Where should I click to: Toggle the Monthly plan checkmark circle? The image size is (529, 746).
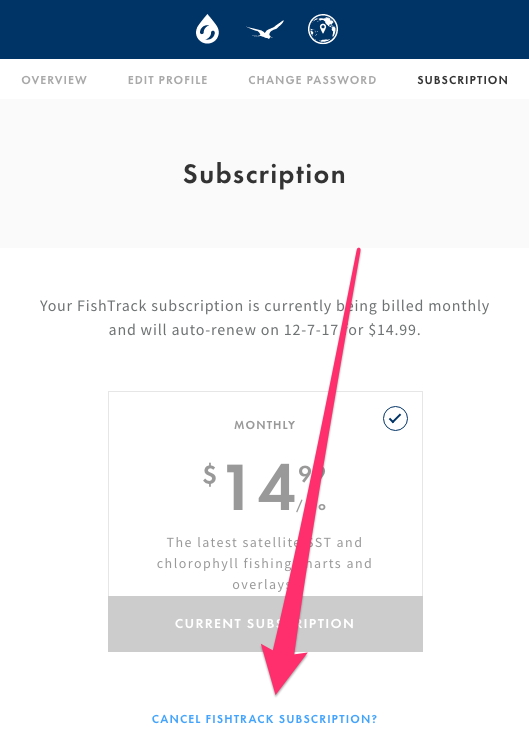[395, 418]
